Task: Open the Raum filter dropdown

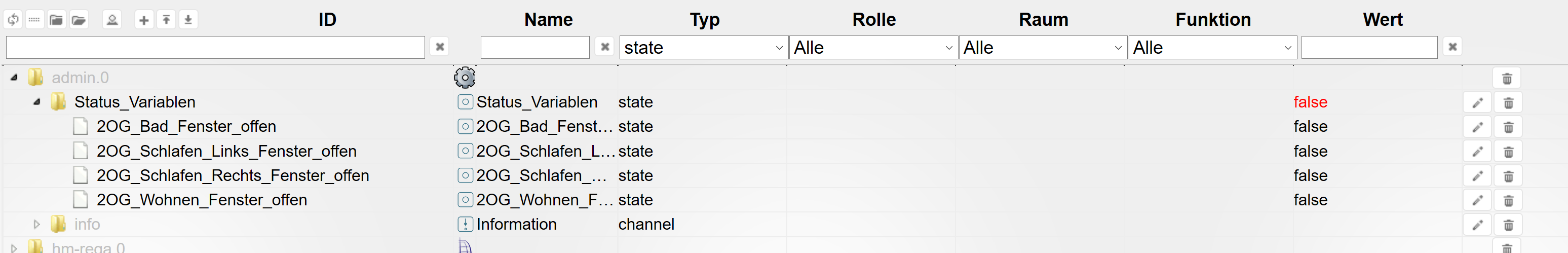Action: point(1043,48)
